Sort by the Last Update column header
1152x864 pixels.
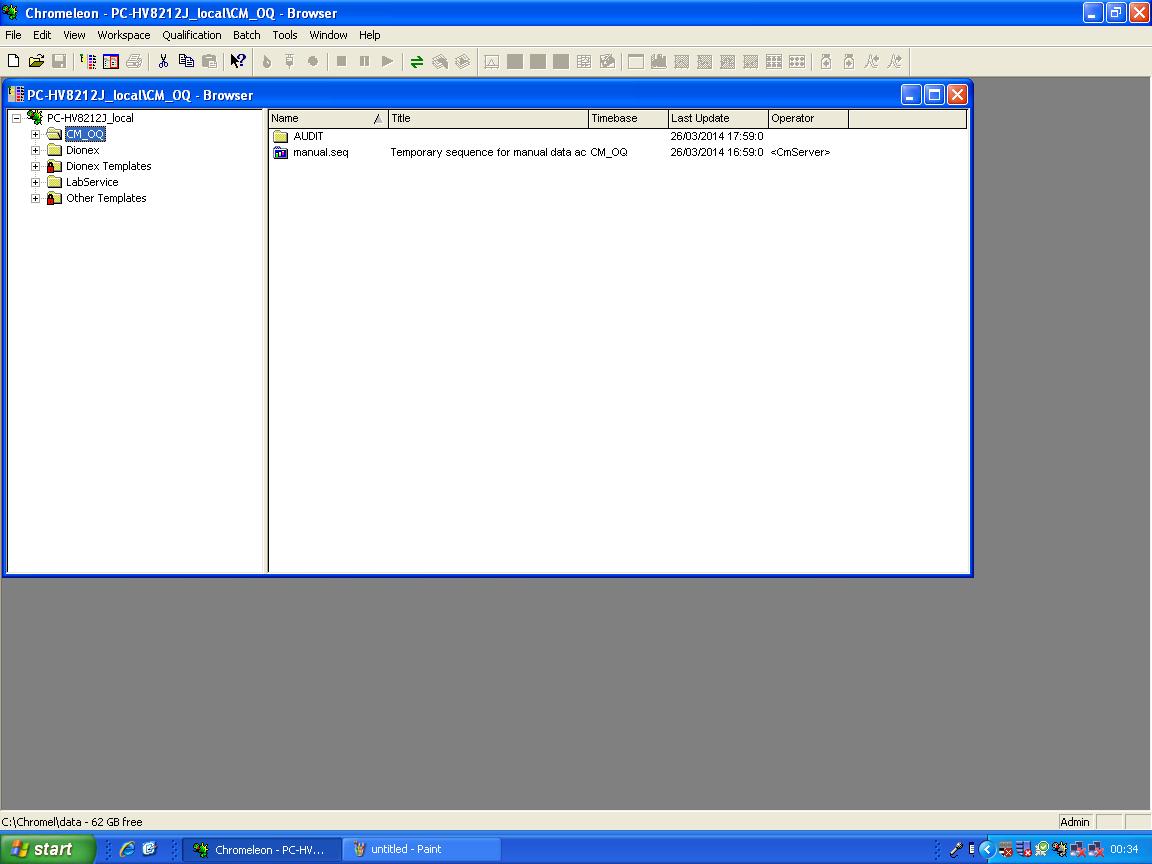719,118
